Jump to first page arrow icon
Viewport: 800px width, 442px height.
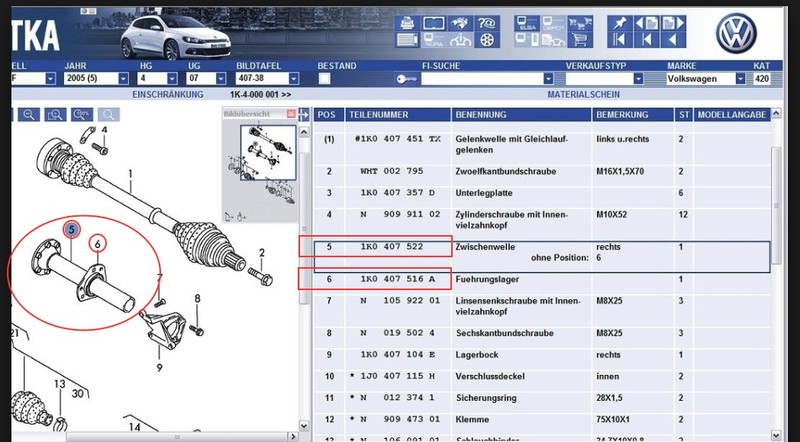(621, 41)
